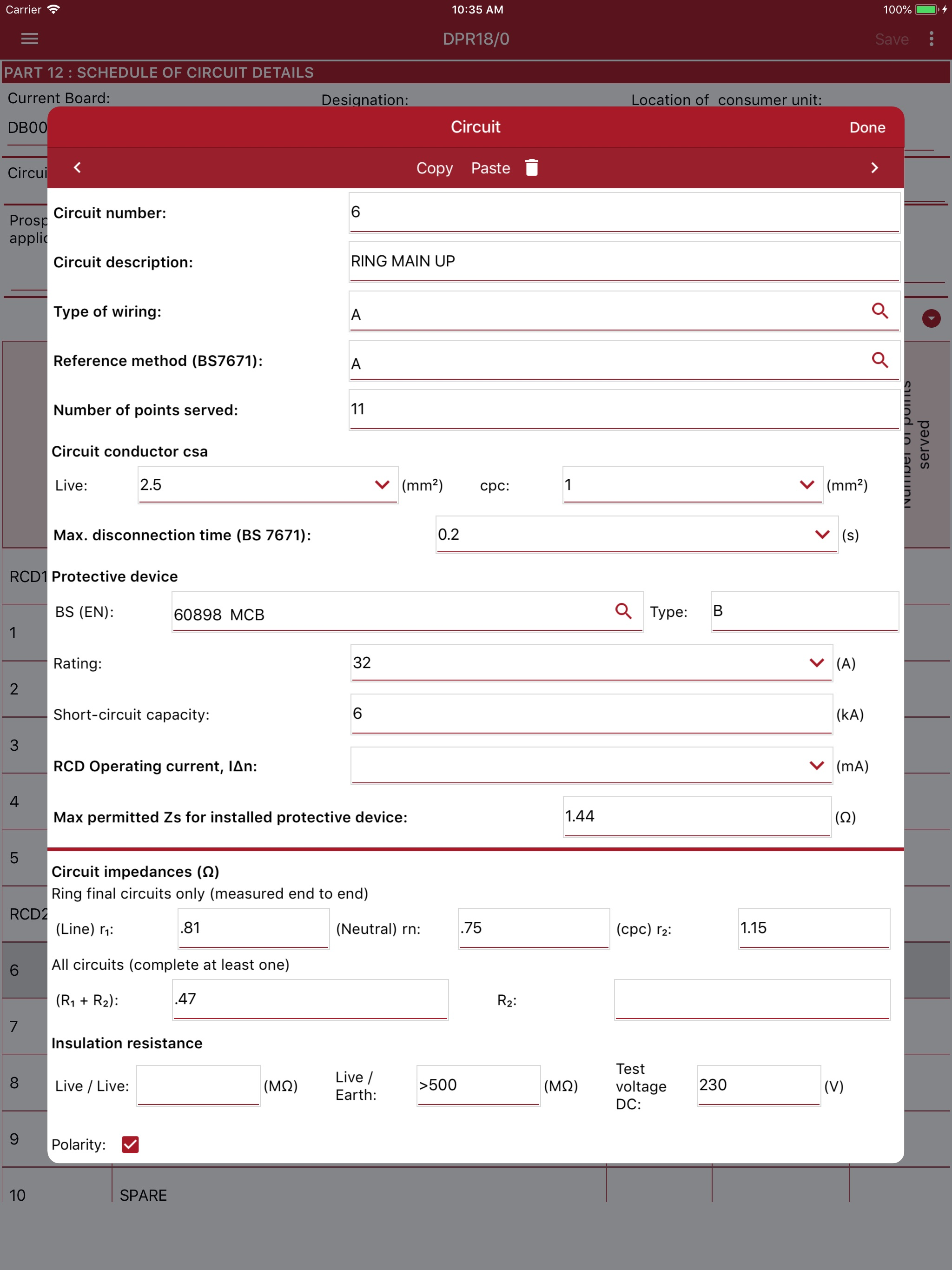The height and width of the screenshot is (1270, 952).
Task: Tap the Save button
Action: tap(891, 39)
